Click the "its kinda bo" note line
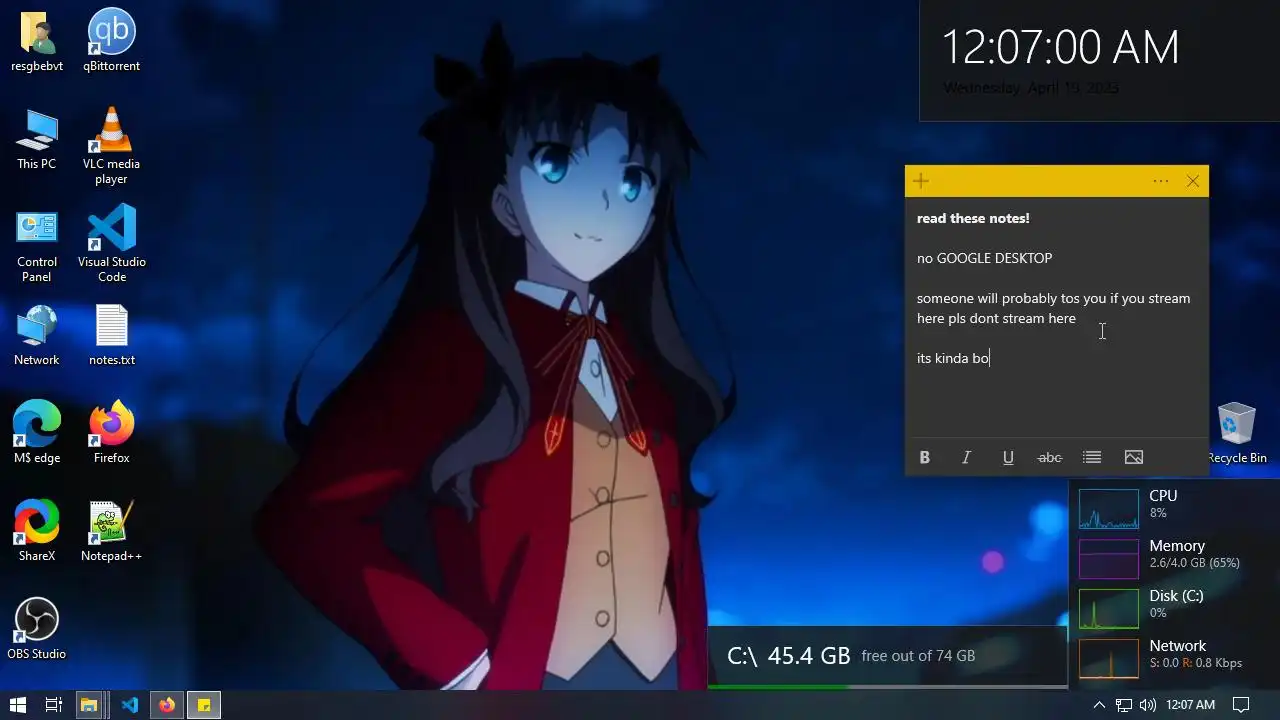The height and width of the screenshot is (720, 1280). [953, 358]
